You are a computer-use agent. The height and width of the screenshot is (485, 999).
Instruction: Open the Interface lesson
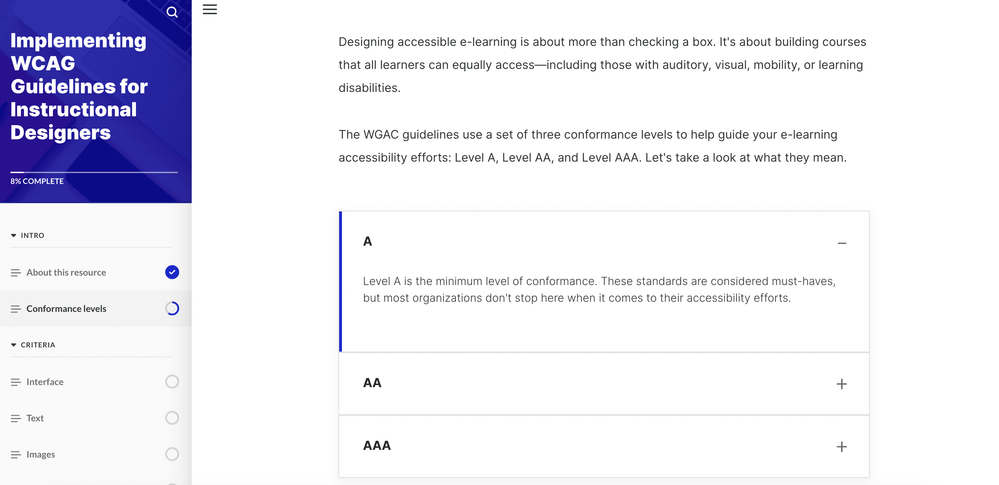tap(45, 382)
